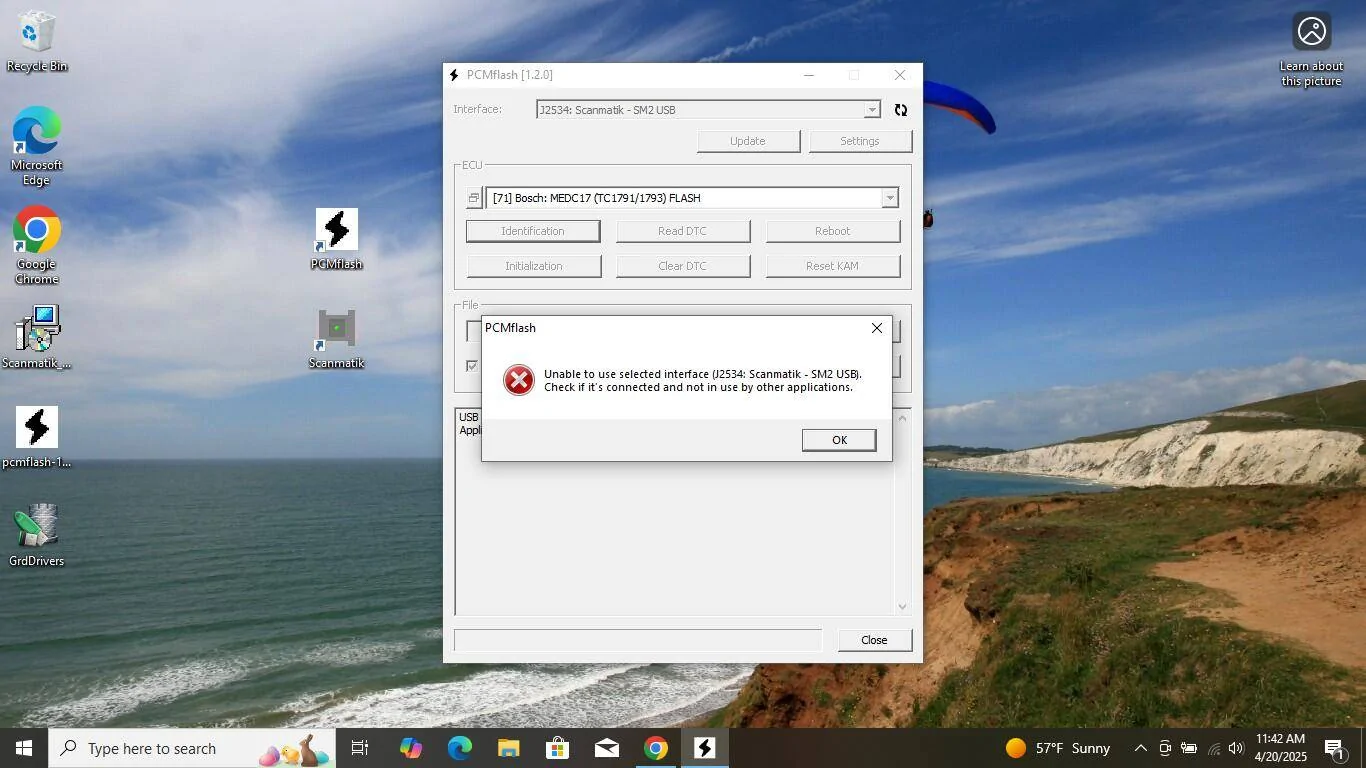Open Mail from the taskbar
Screen dimensions: 1366x768
click(x=607, y=748)
